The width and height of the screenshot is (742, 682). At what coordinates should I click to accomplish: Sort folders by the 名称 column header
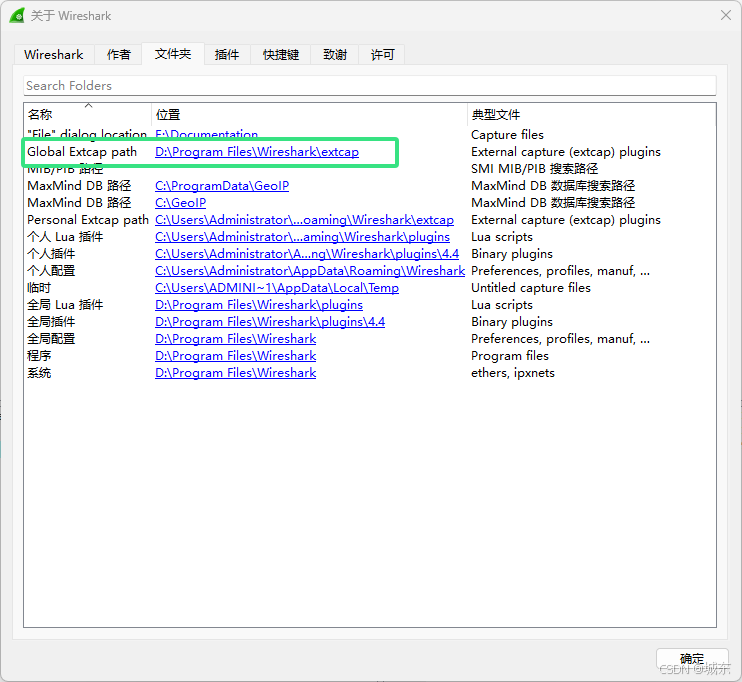pyautogui.click(x=88, y=114)
